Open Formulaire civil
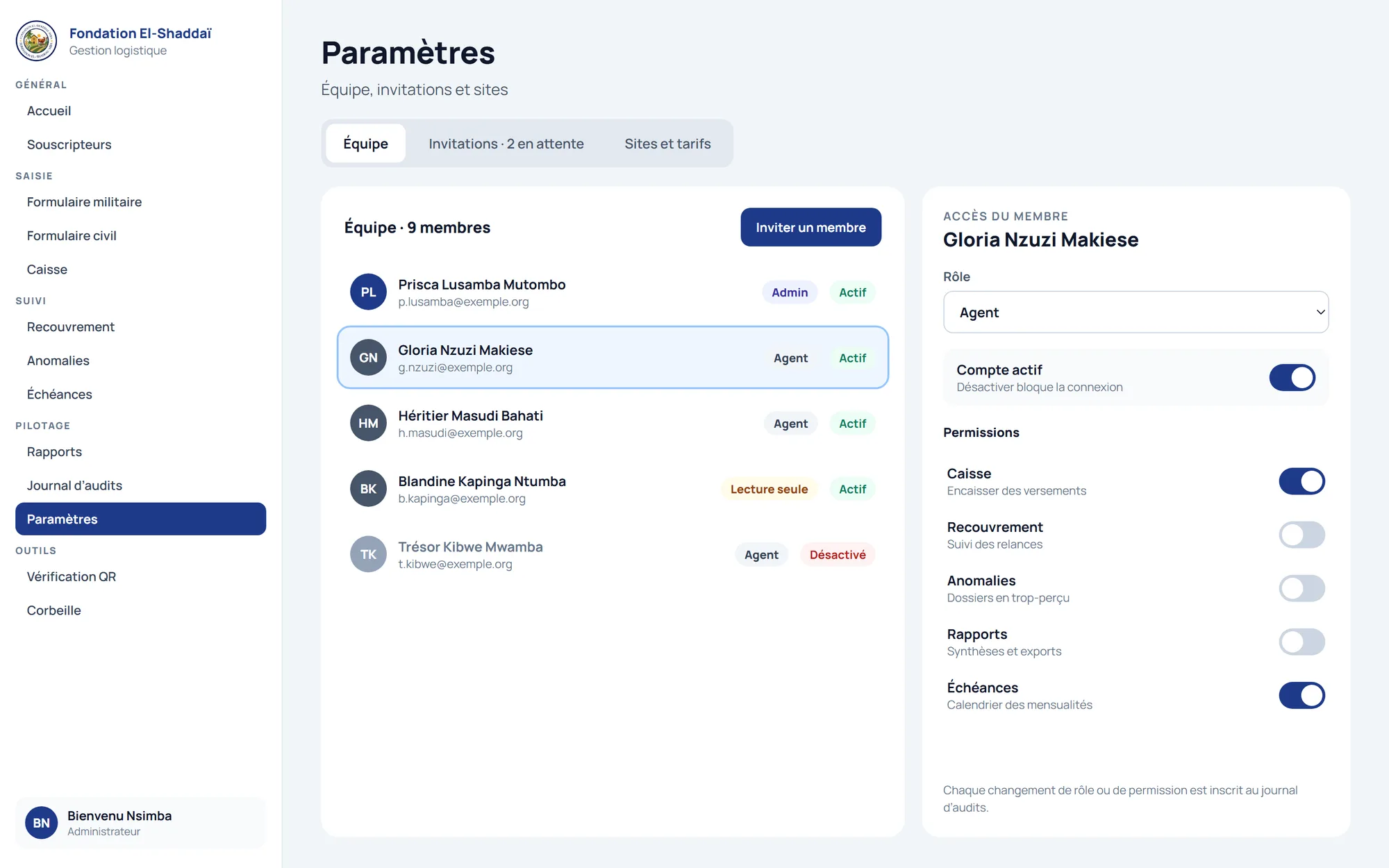The image size is (1389, 868). (140, 236)
